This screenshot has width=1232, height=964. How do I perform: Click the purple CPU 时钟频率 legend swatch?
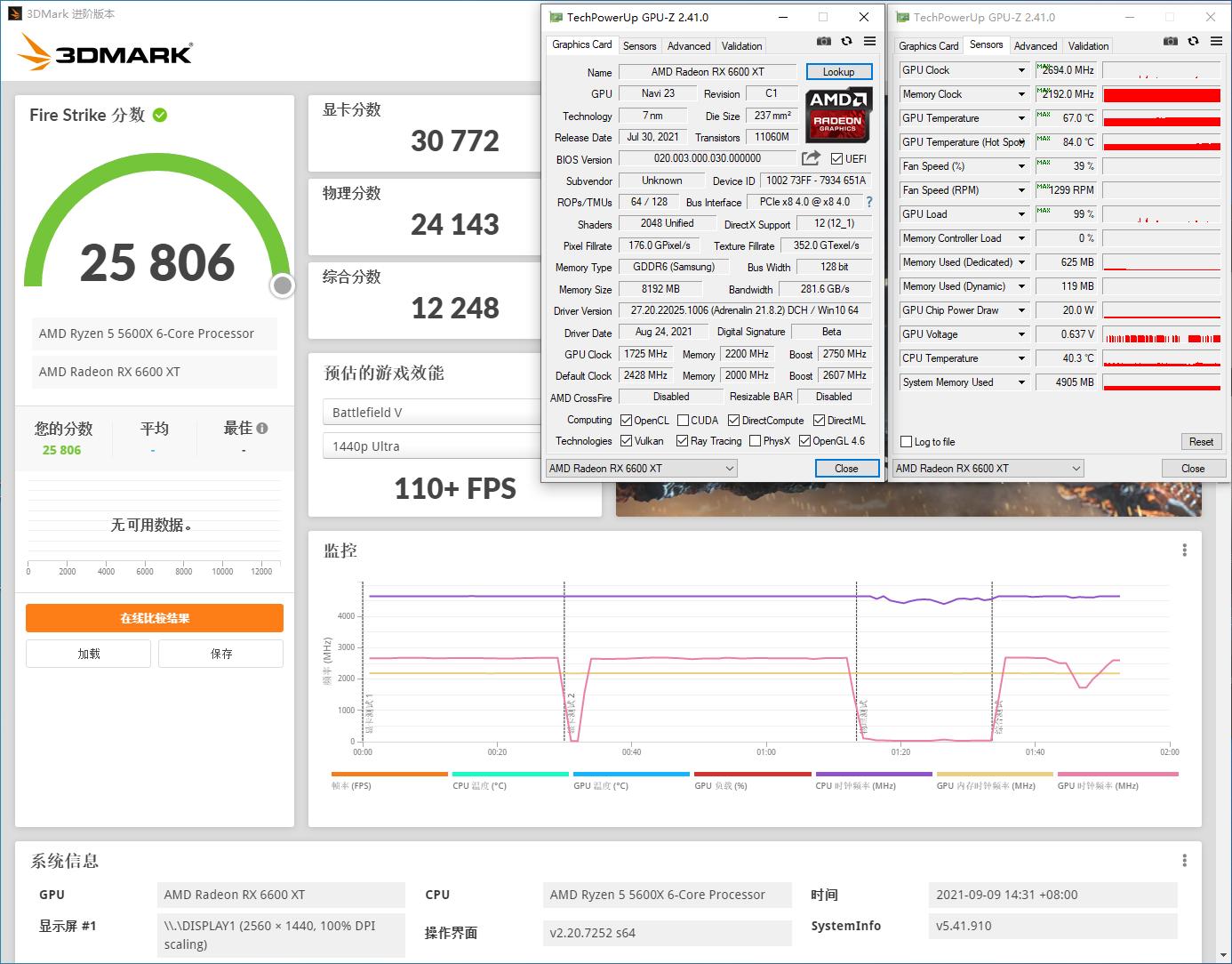tap(874, 775)
